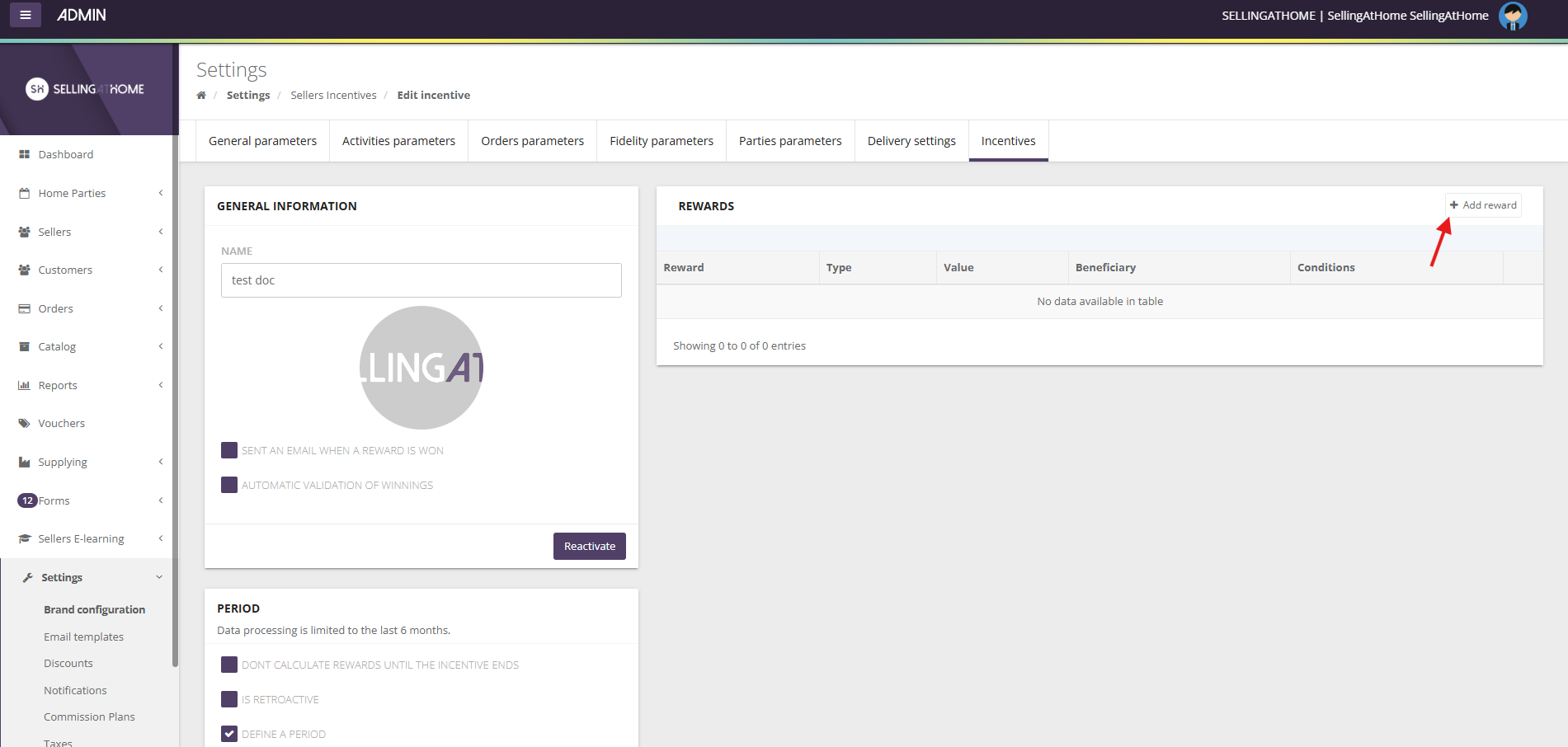Image resolution: width=1568 pixels, height=747 pixels.
Task: Check the 'Is retroactive' option
Action: pos(229,699)
